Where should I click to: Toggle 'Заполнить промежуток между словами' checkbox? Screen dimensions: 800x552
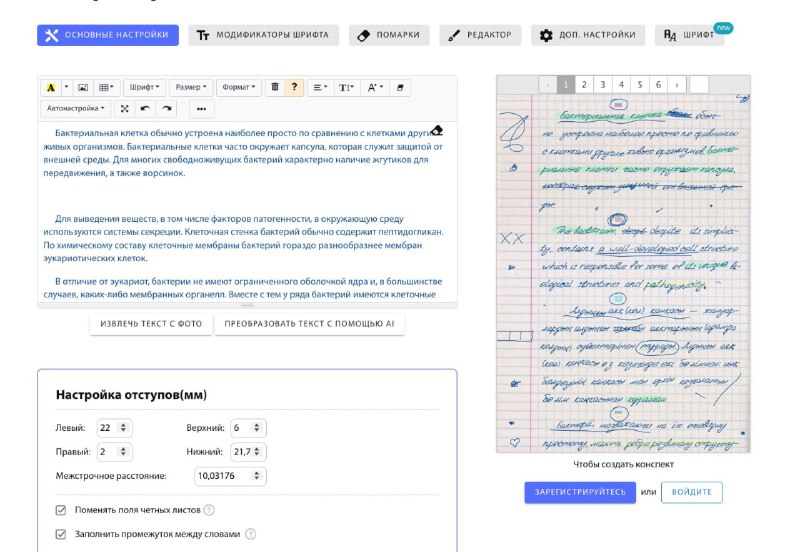pos(61,534)
